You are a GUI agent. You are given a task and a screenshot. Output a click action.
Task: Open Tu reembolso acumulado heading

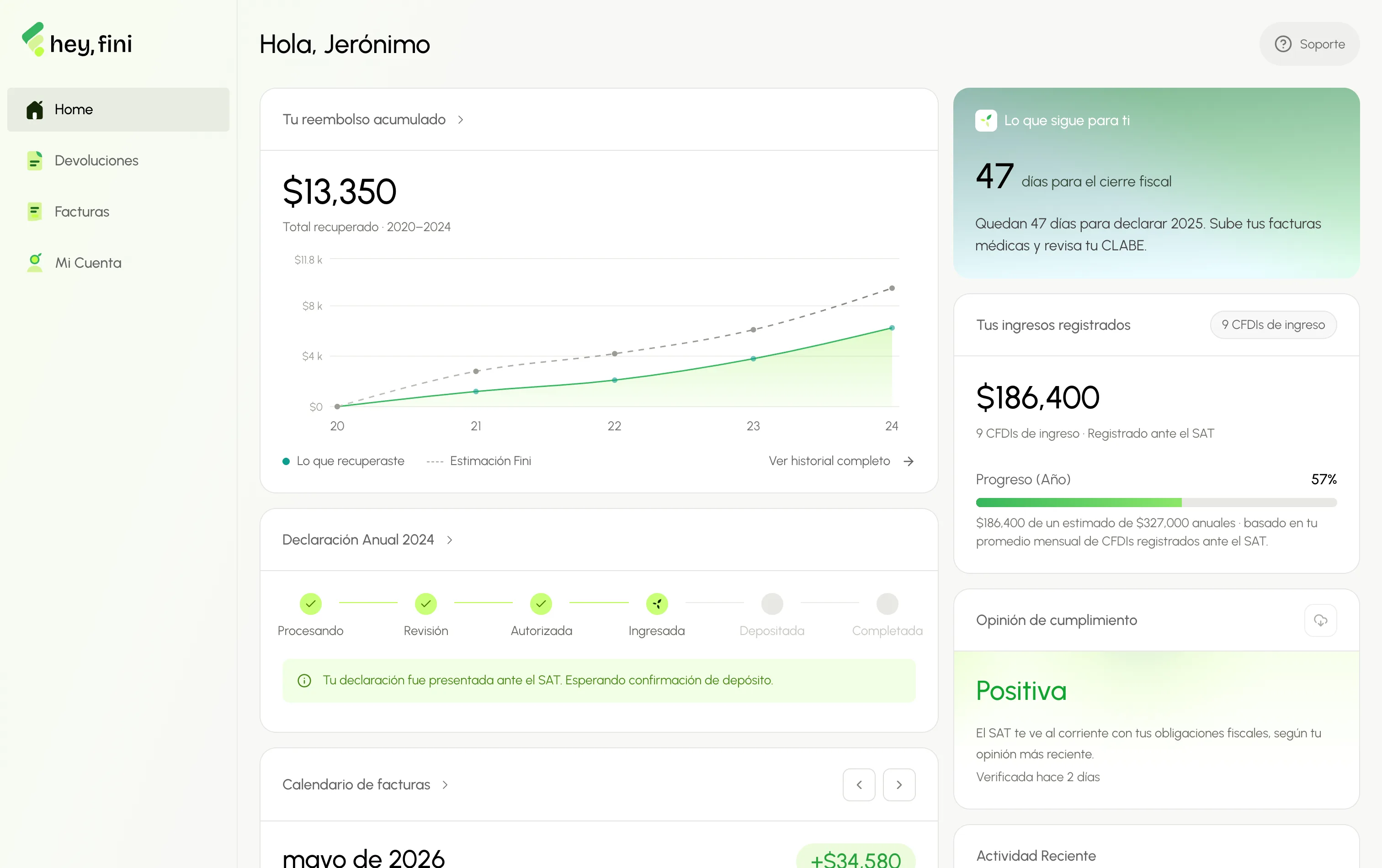pos(364,119)
